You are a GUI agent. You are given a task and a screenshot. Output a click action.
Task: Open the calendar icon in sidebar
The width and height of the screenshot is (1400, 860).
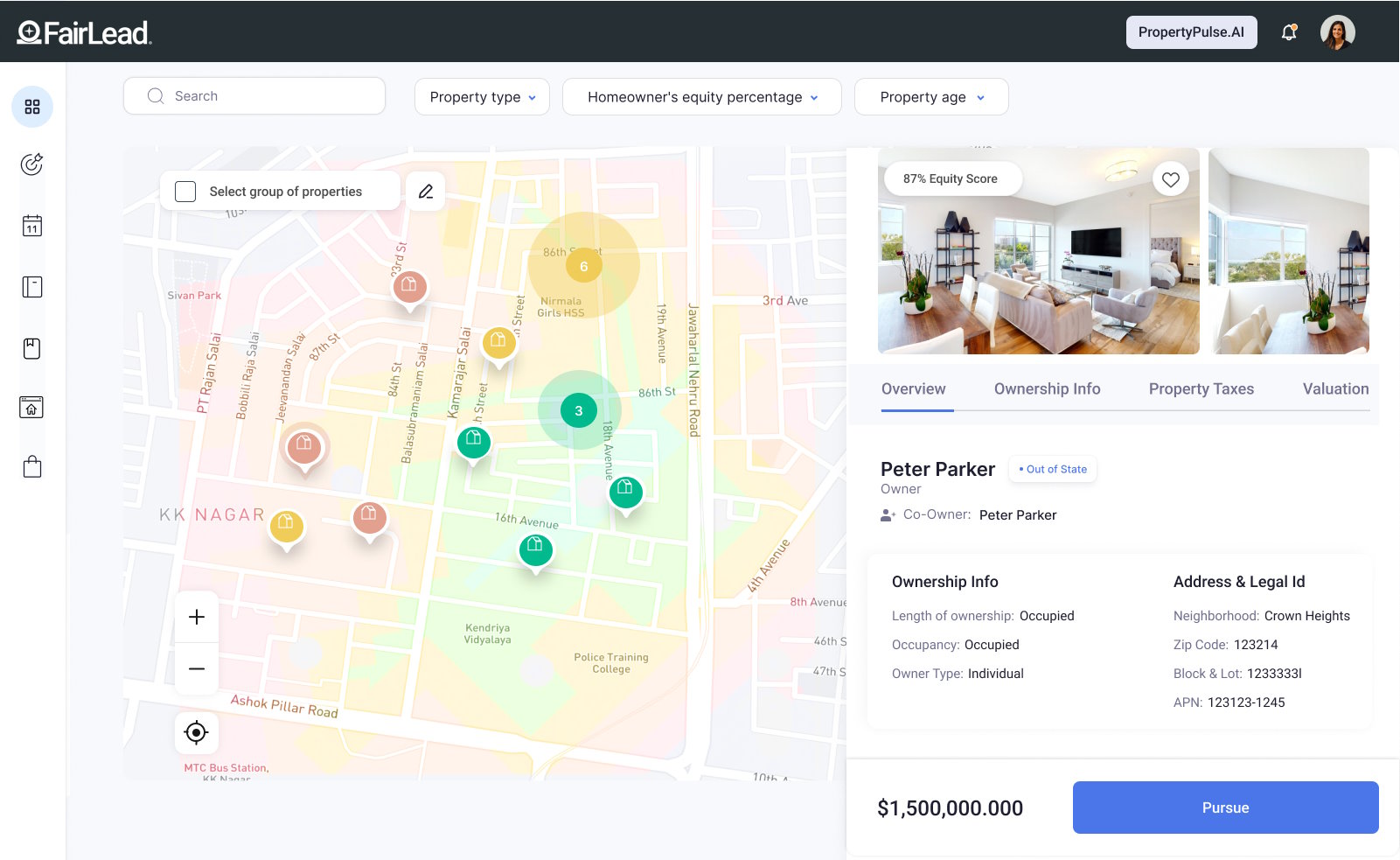click(32, 227)
